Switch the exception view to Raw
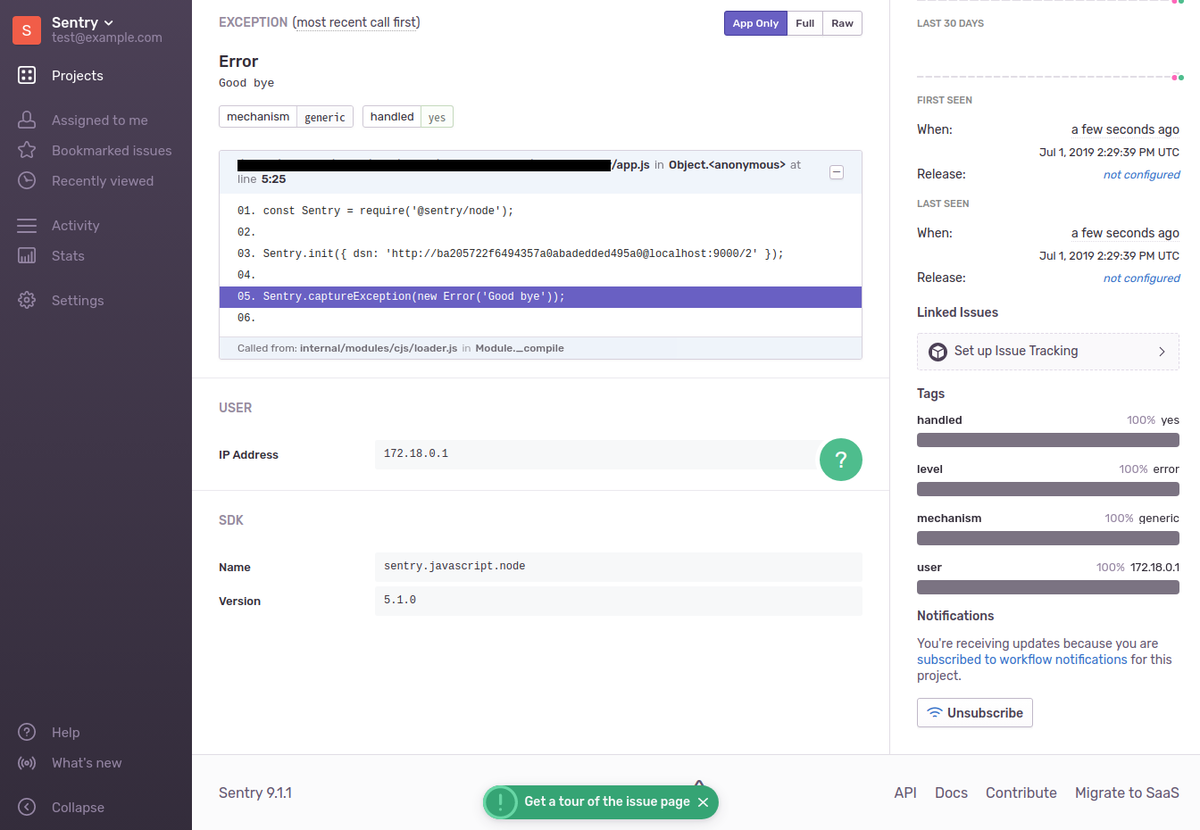1200x830 pixels. click(x=842, y=23)
